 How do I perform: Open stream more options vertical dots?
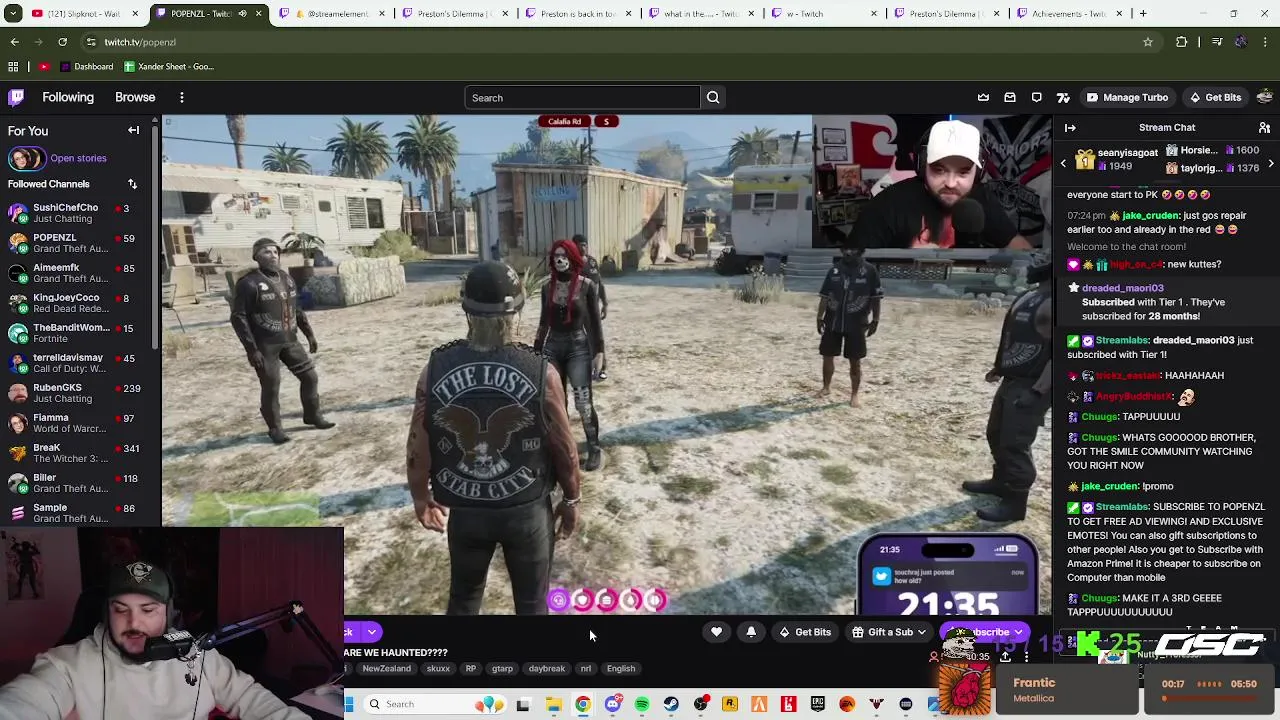[x=1026, y=657]
